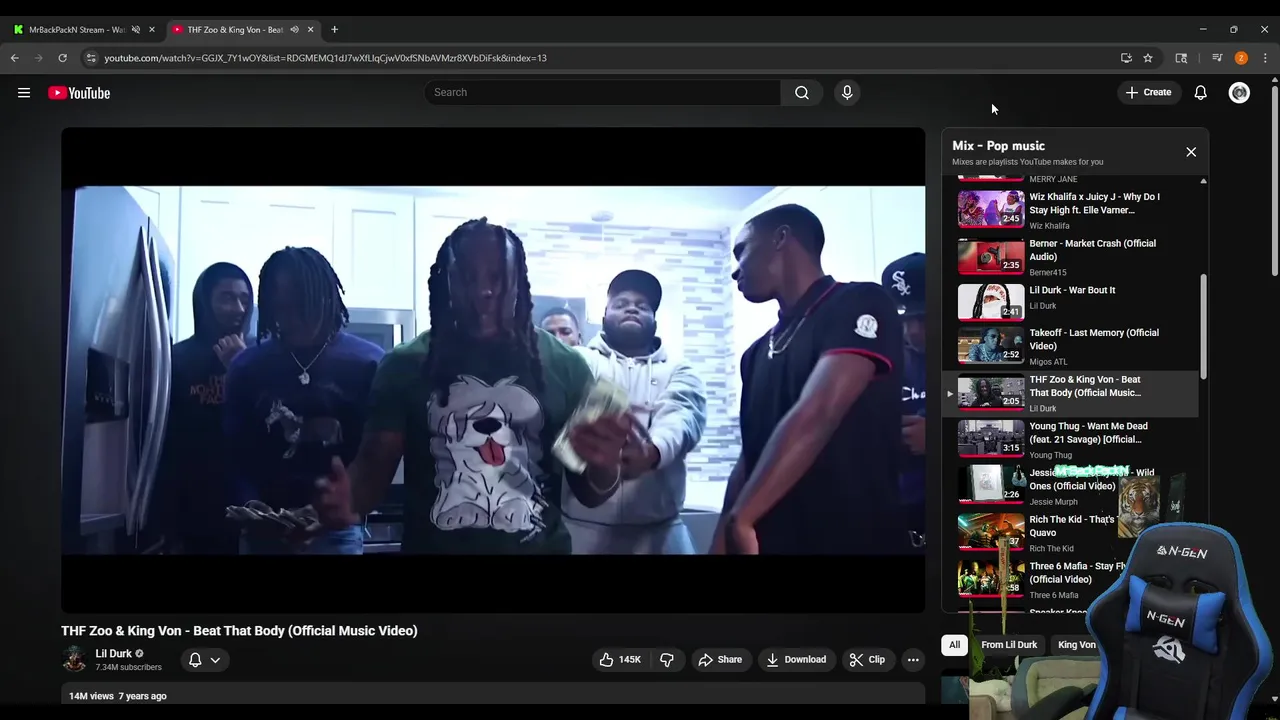Start voice search with microphone icon
The width and height of the screenshot is (1280, 720).
click(x=847, y=92)
